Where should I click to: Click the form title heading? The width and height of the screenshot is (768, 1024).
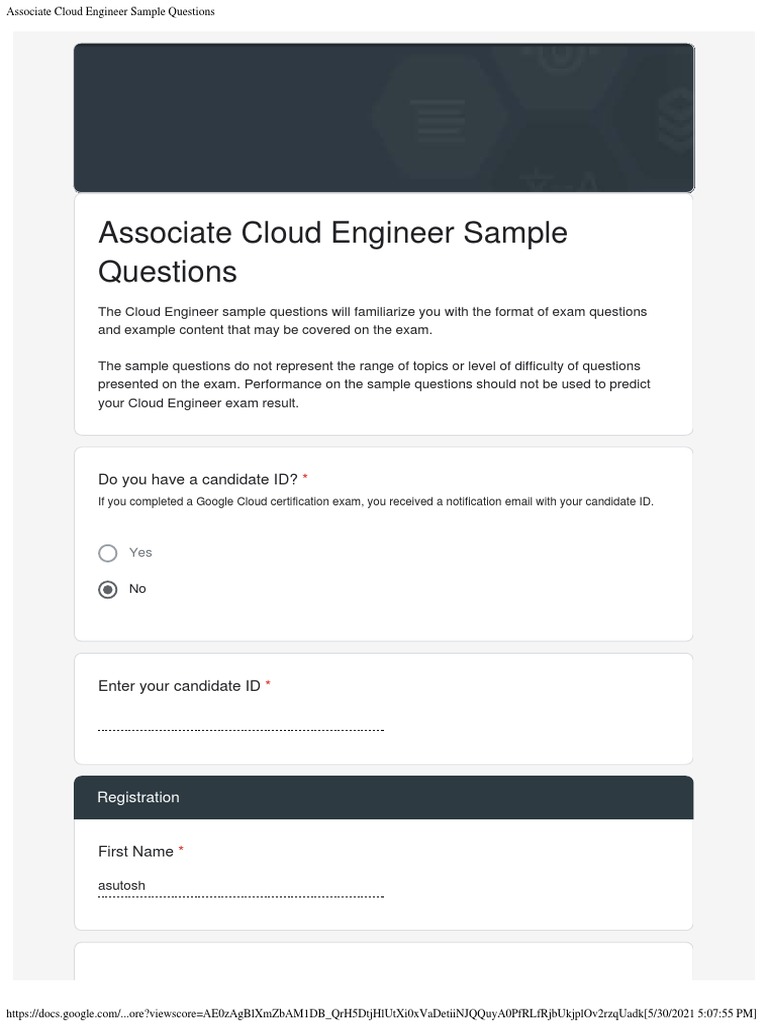[332, 251]
